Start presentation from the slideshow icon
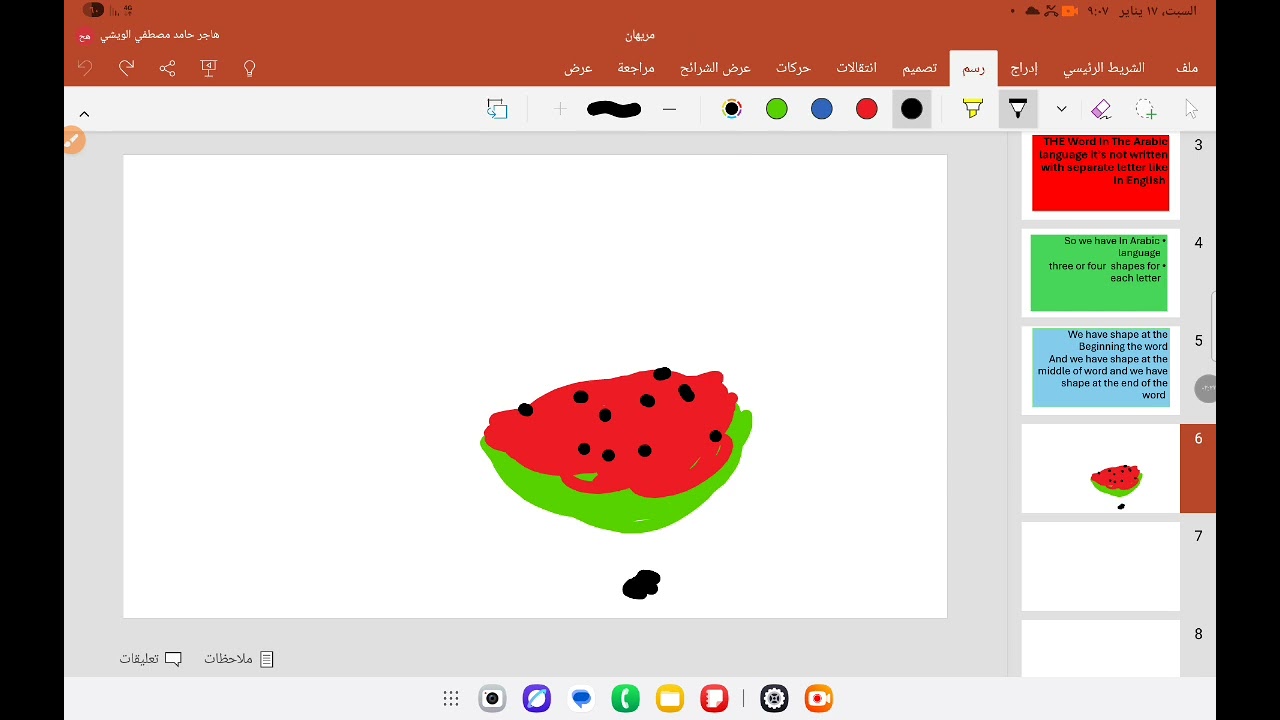 point(209,68)
